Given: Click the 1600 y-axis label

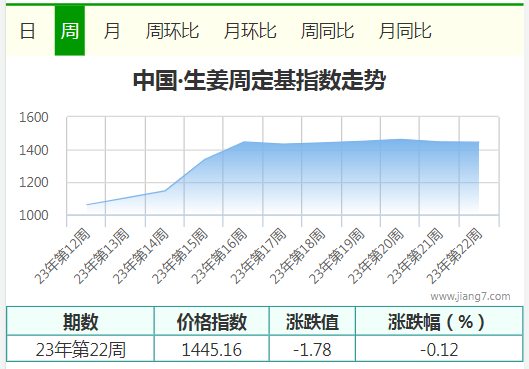Looking at the screenshot, I should tap(34, 117).
